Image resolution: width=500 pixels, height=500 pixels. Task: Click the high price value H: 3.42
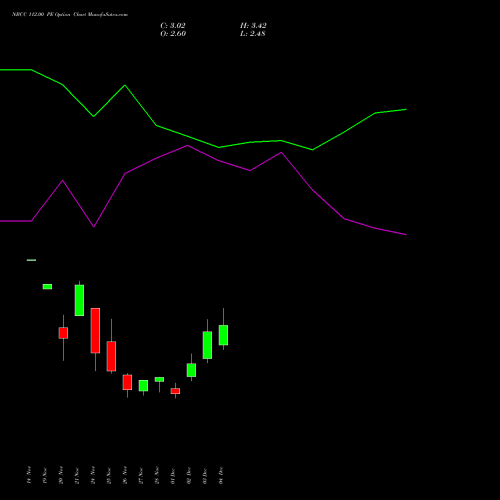click(253, 26)
